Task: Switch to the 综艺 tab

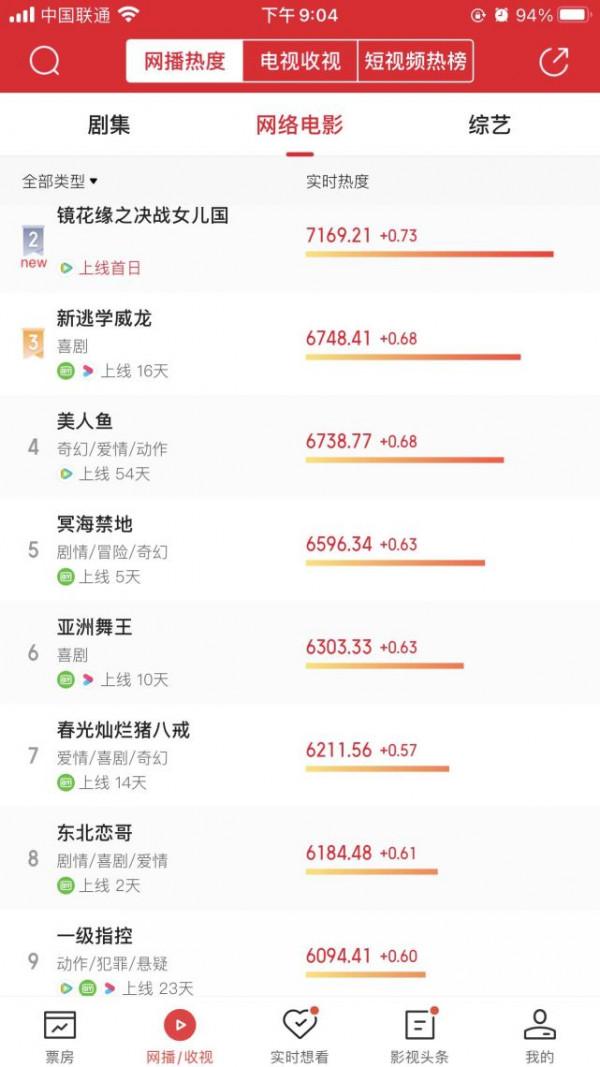Action: point(490,124)
